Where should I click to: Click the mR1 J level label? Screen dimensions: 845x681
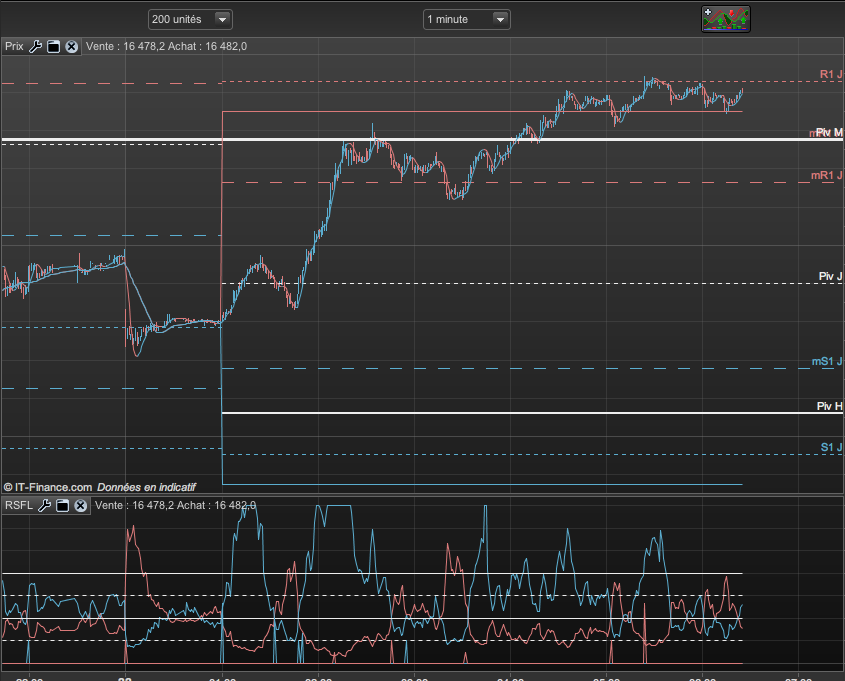pos(827,175)
